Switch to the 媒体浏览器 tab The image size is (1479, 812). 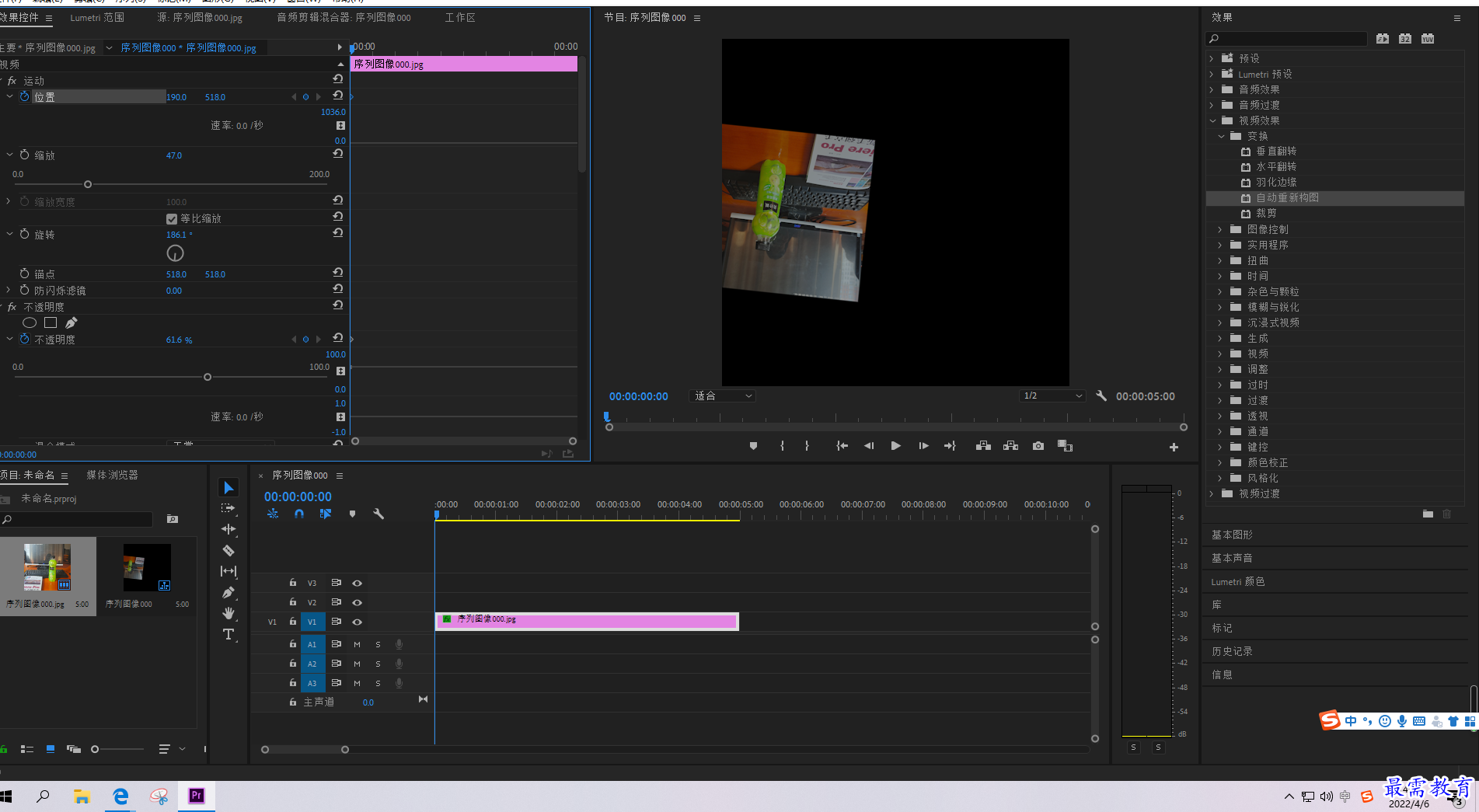click(112, 475)
